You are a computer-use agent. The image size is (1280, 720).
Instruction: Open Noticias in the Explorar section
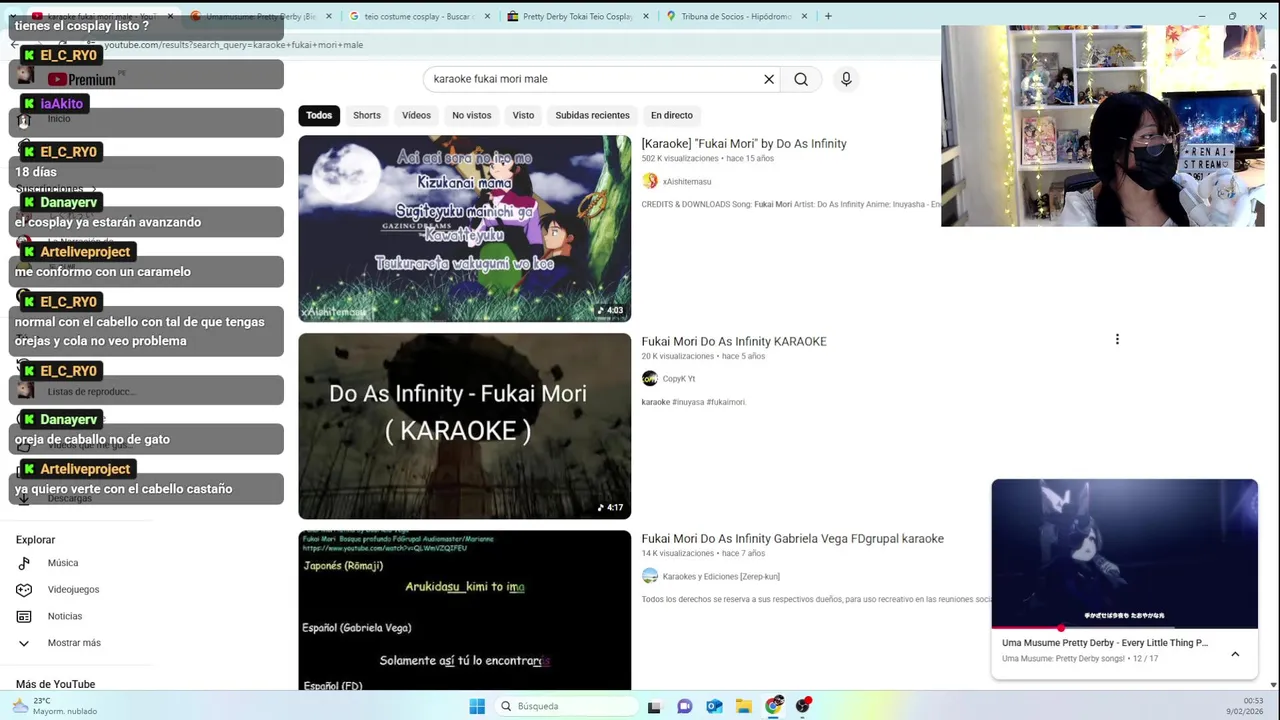[x=65, y=616]
